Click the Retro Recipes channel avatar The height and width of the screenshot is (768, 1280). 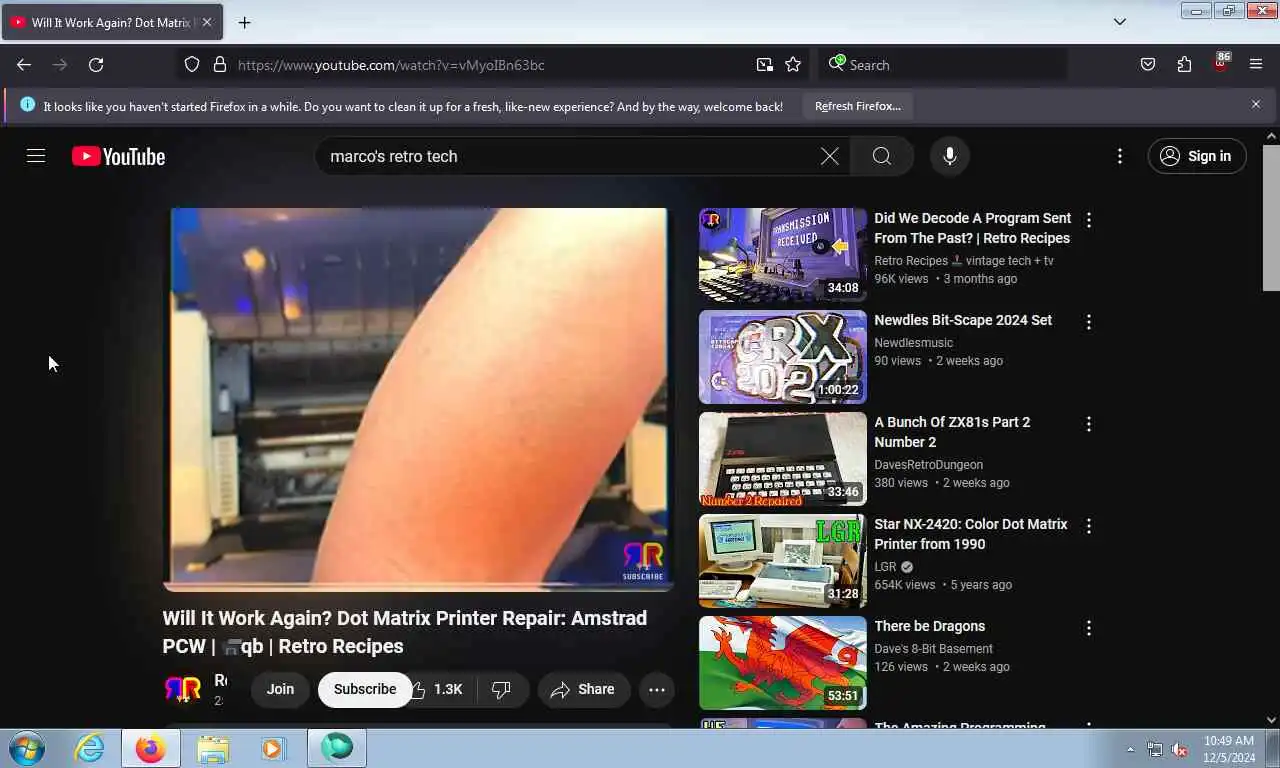(183, 689)
